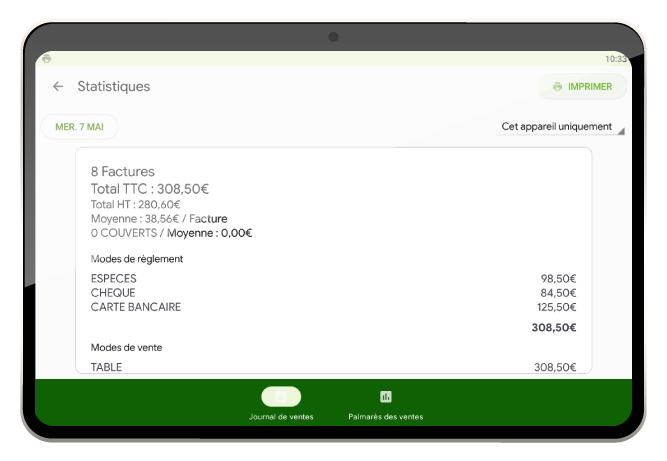Click the 0 COUVERTS average line
Screen dimensions: 667x461
pyautogui.click(x=171, y=233)
